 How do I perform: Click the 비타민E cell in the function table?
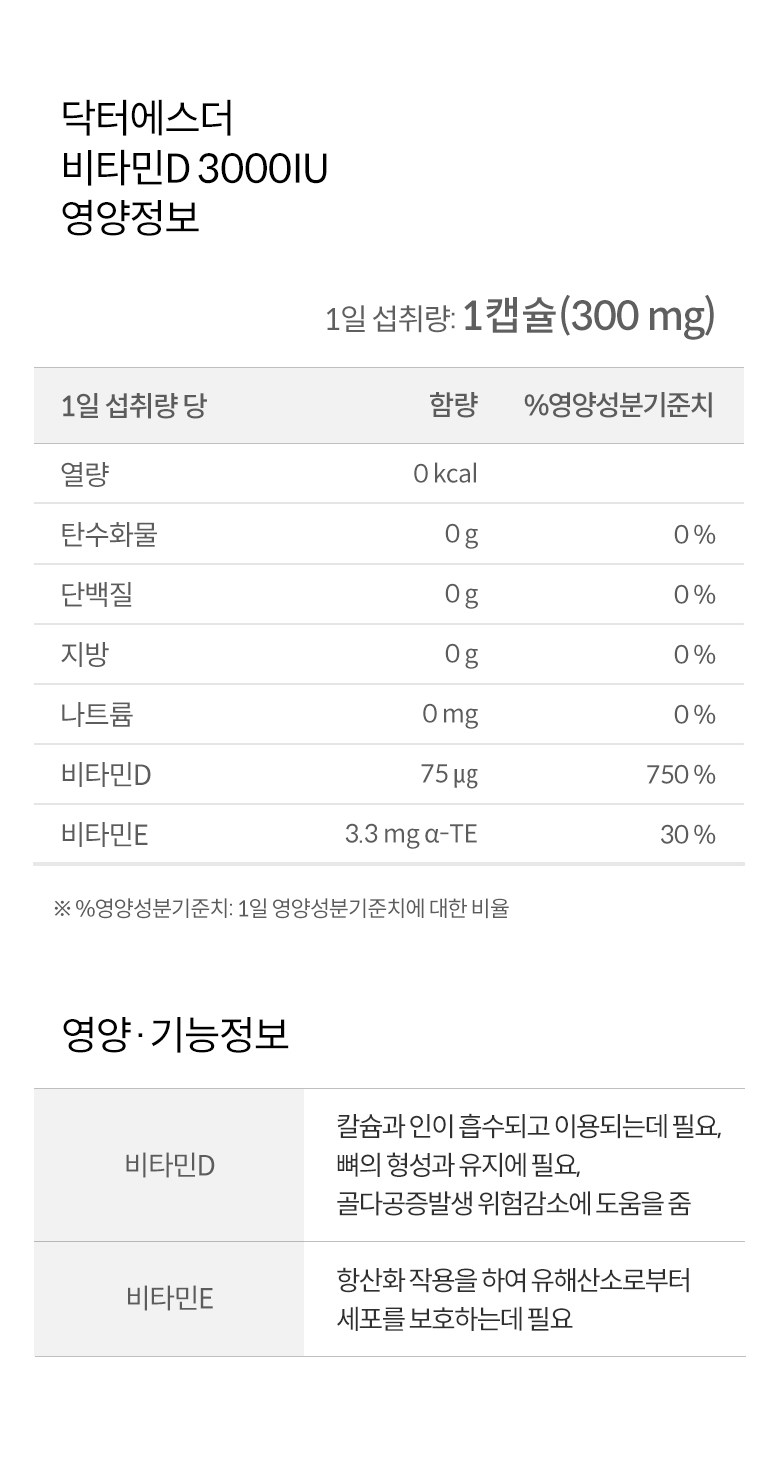point(169,1298)
